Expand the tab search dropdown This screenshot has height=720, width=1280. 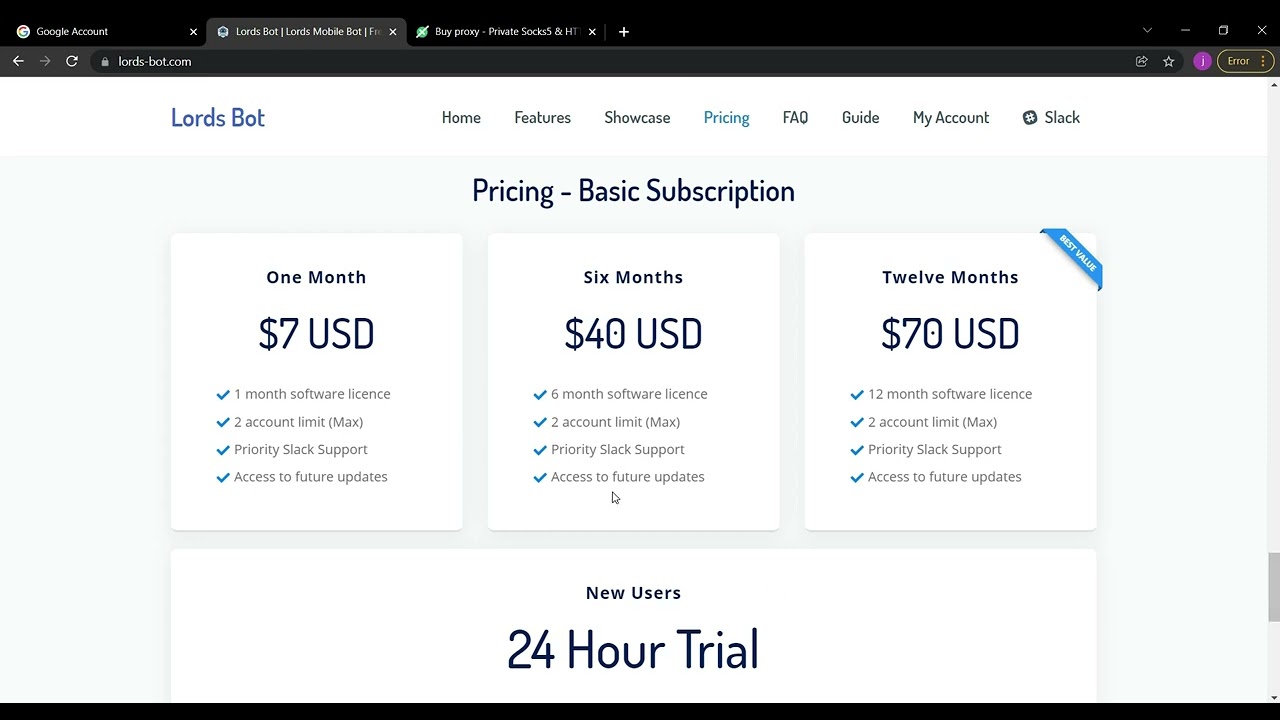pos(1147,31)
